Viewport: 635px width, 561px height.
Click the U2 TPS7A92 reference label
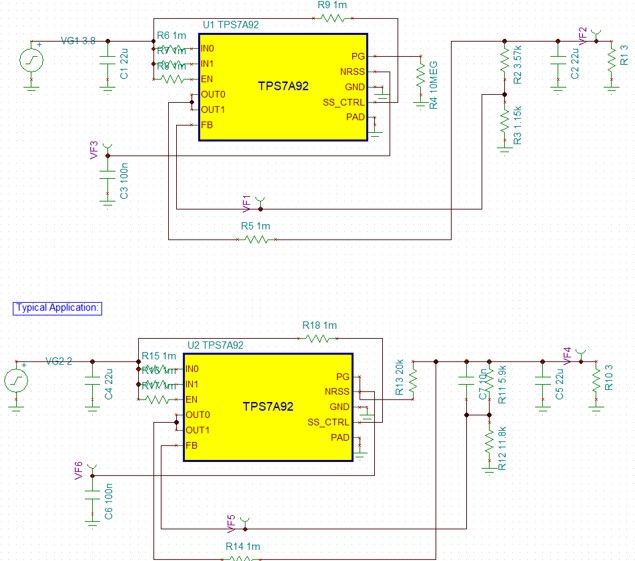[x=215, y=345]
